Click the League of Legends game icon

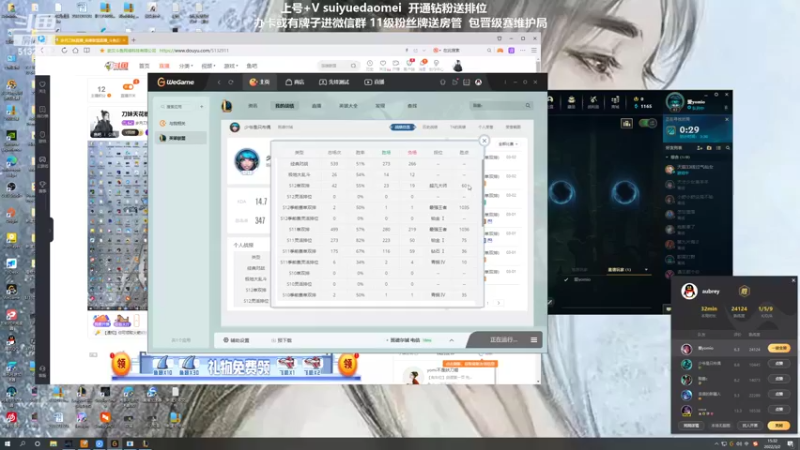(x=227, y=106)
